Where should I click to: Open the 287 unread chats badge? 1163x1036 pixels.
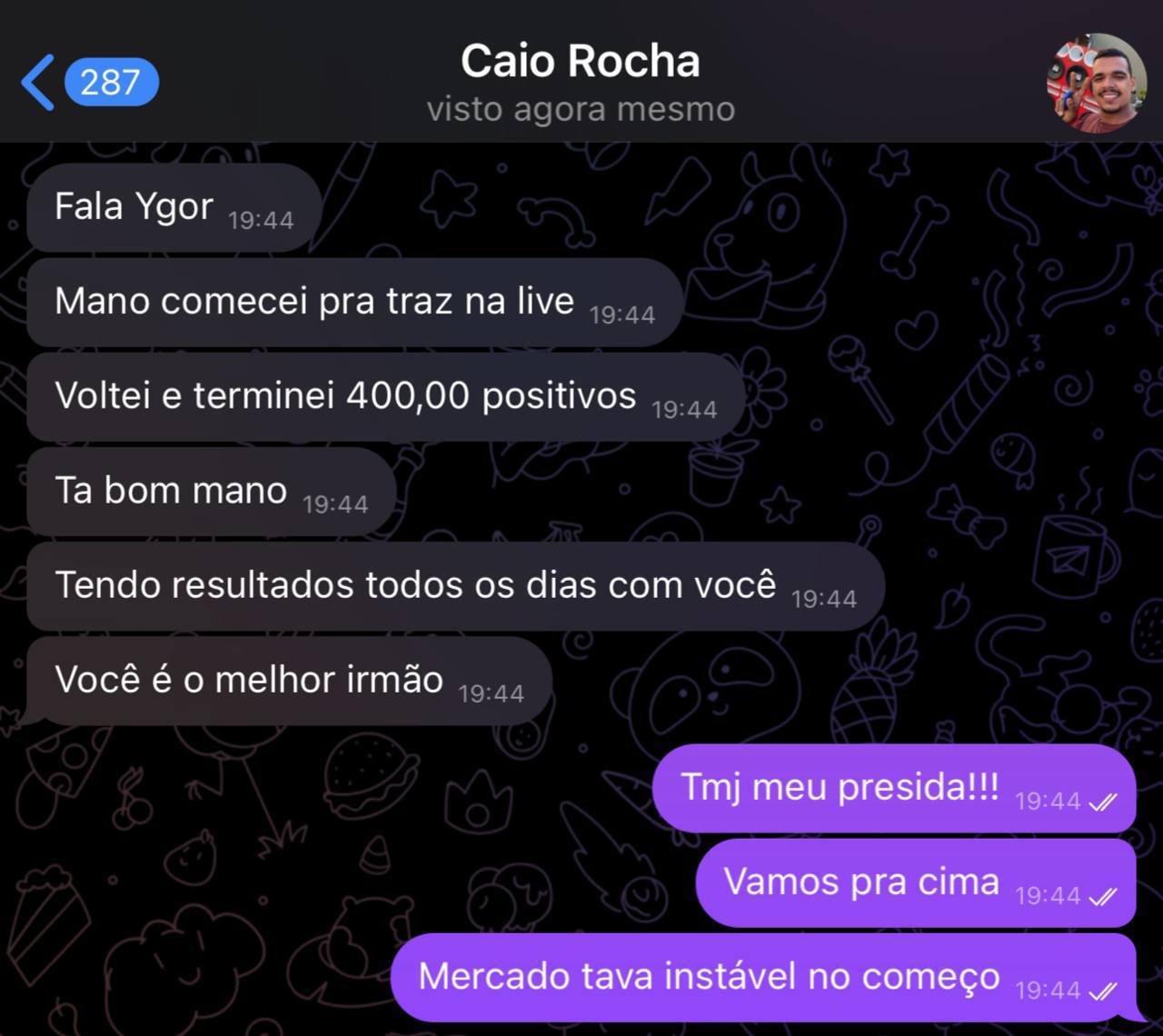coord(112,83)
